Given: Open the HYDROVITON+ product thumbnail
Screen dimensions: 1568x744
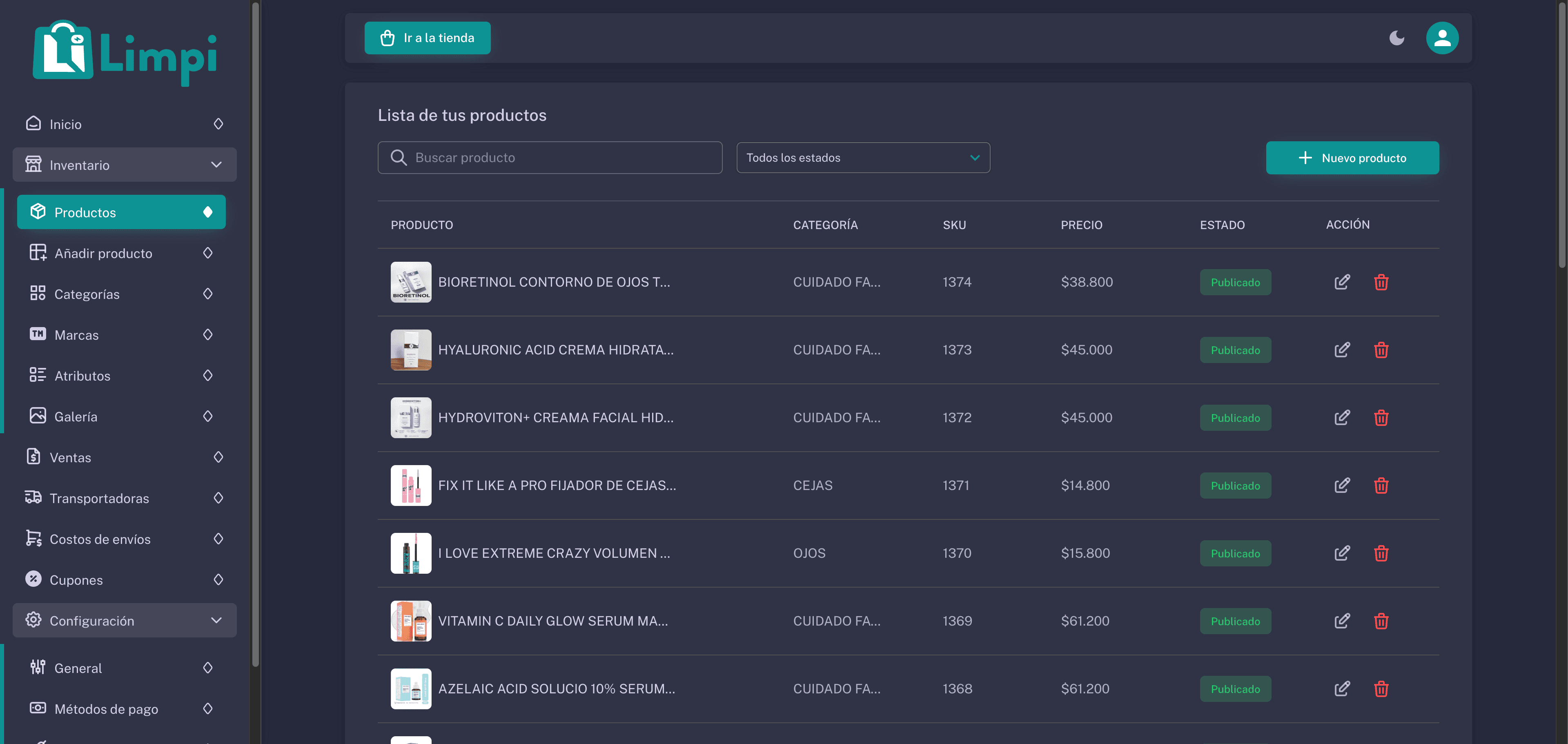Looking at the screenshot, I should coord(411,418).
